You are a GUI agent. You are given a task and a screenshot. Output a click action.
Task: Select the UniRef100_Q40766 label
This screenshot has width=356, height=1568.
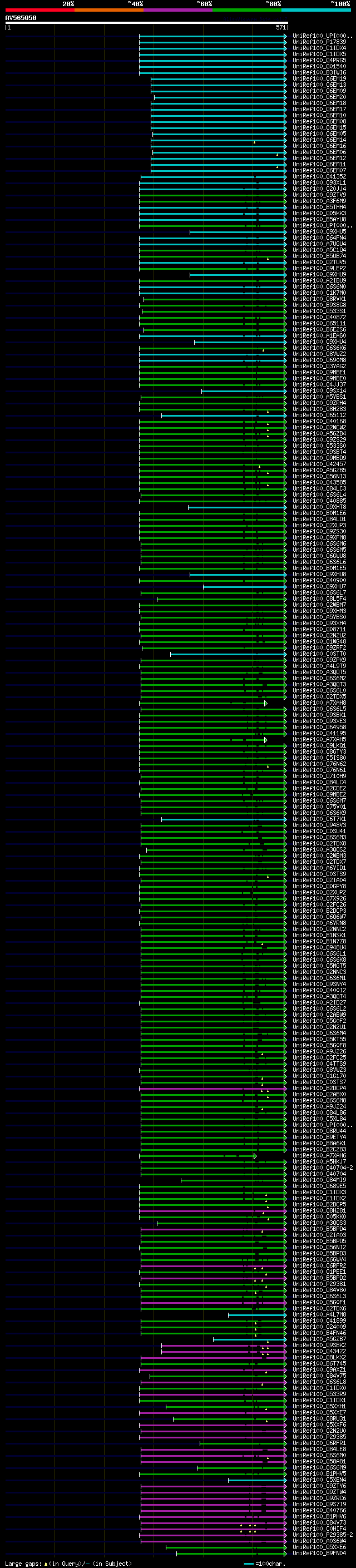click(319, 1510)
